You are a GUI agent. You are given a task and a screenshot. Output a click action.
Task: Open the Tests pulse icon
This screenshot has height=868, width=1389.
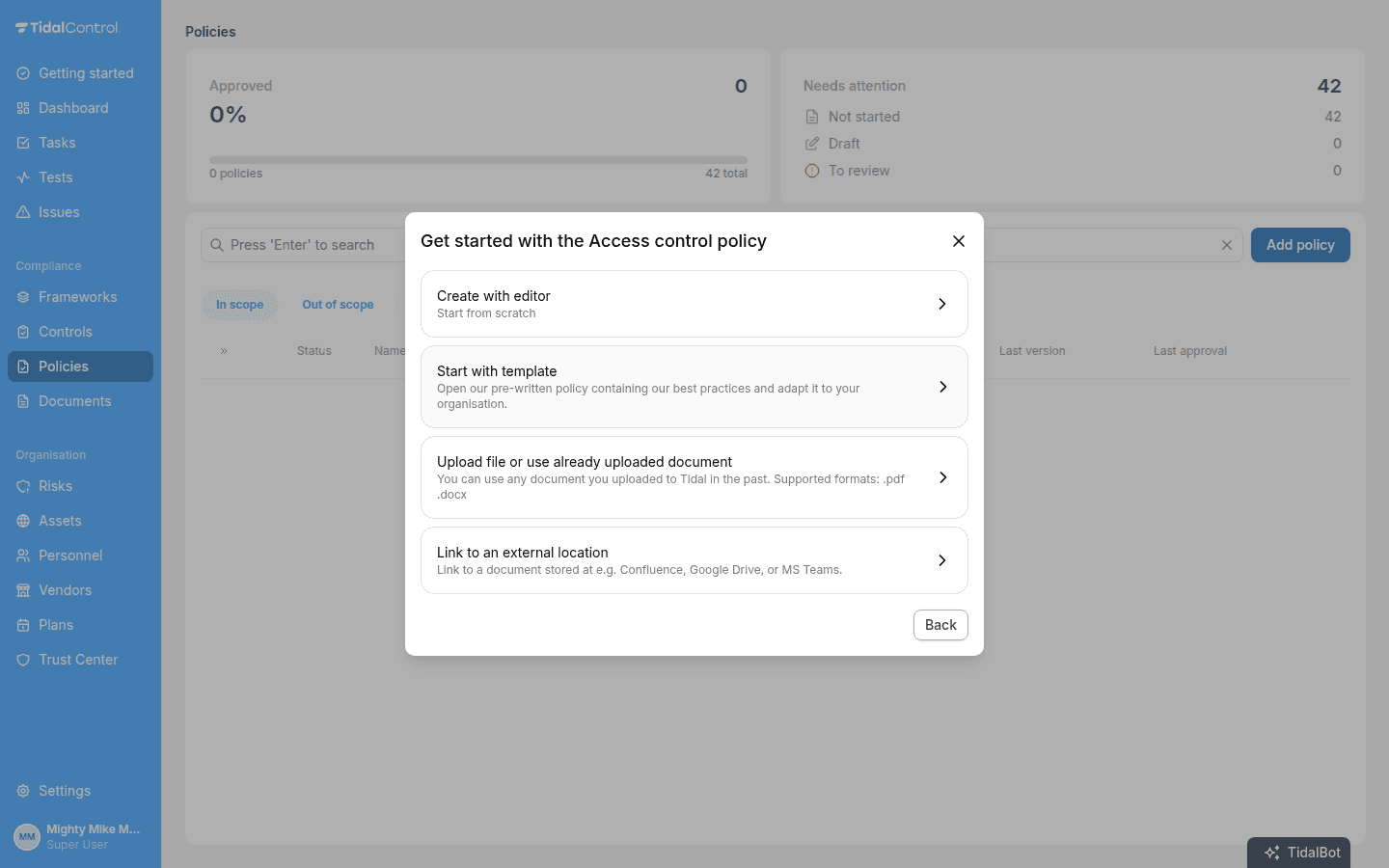[23, 177]
